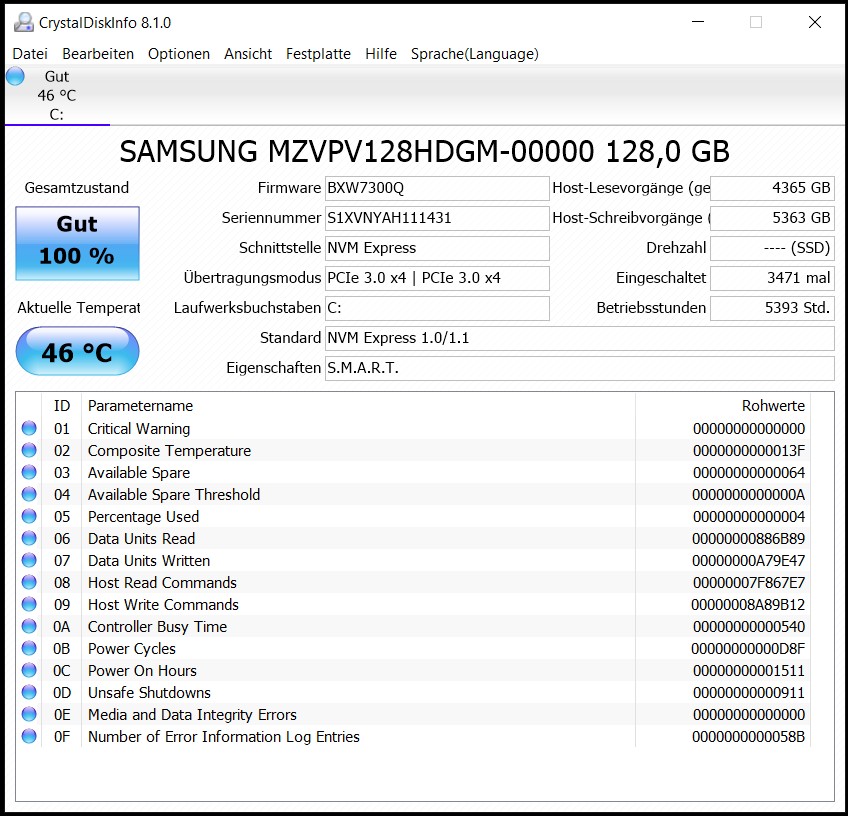Click the Eingeschaltet value 3471 mal
Screen dimensions: 848x816
click(772, 278)
